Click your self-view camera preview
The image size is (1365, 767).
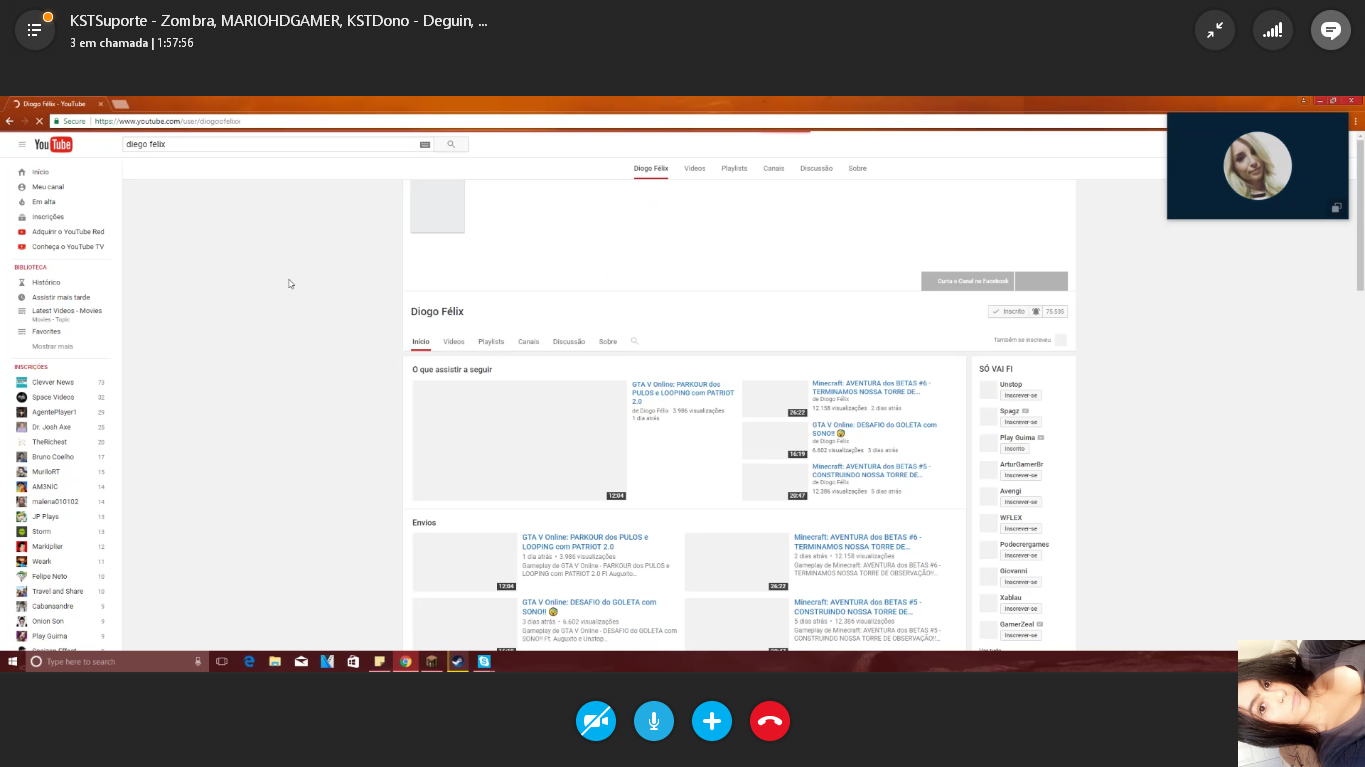point(1301,703)
